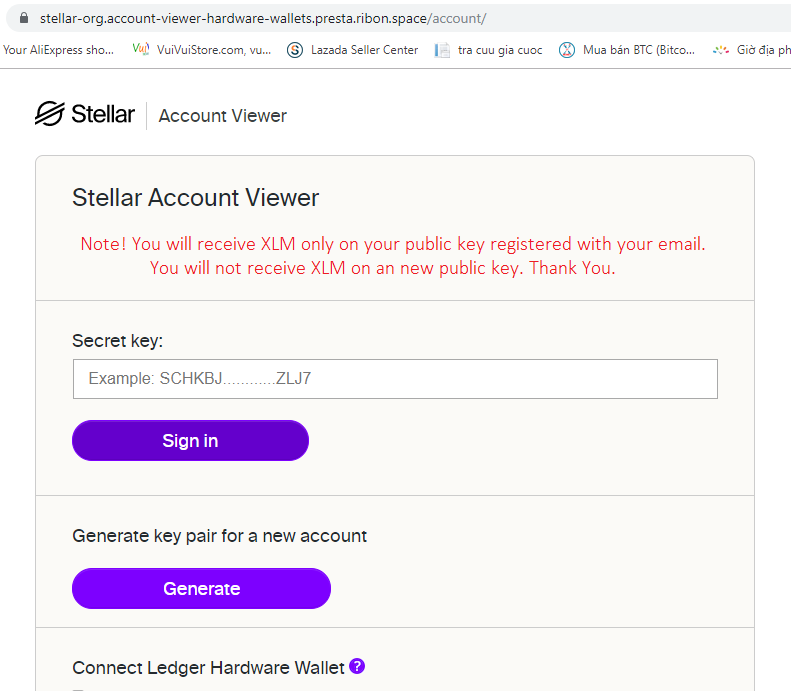Open the Lazada Seller Center bookmark label
This screenshot has width=791, height=691.
[364, 50]
